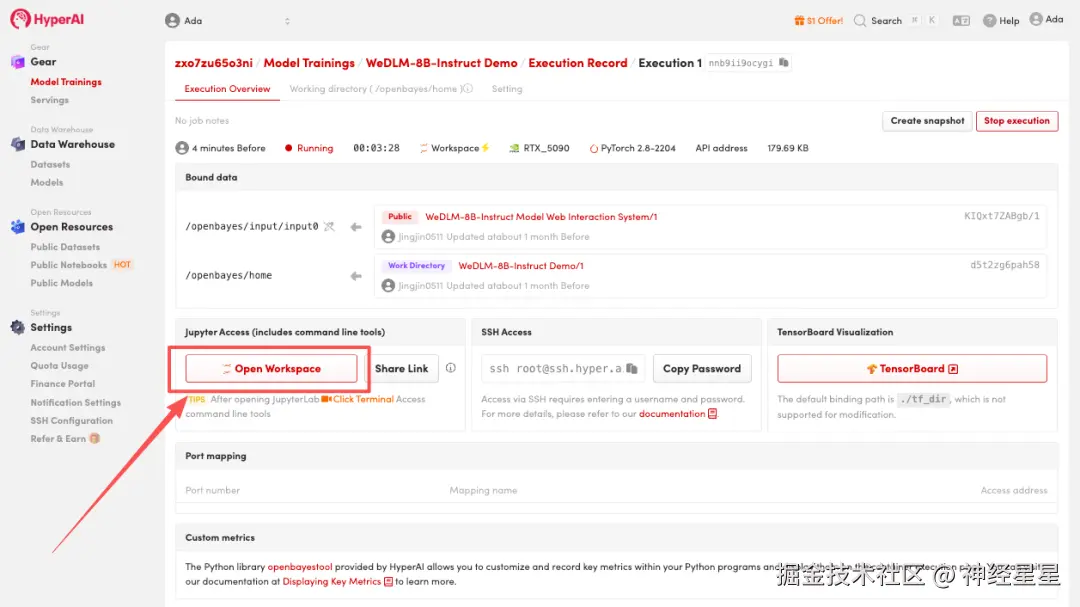Click Jingjin0511 avatar under WeDLM Model Web Interaction

[388, 237]
